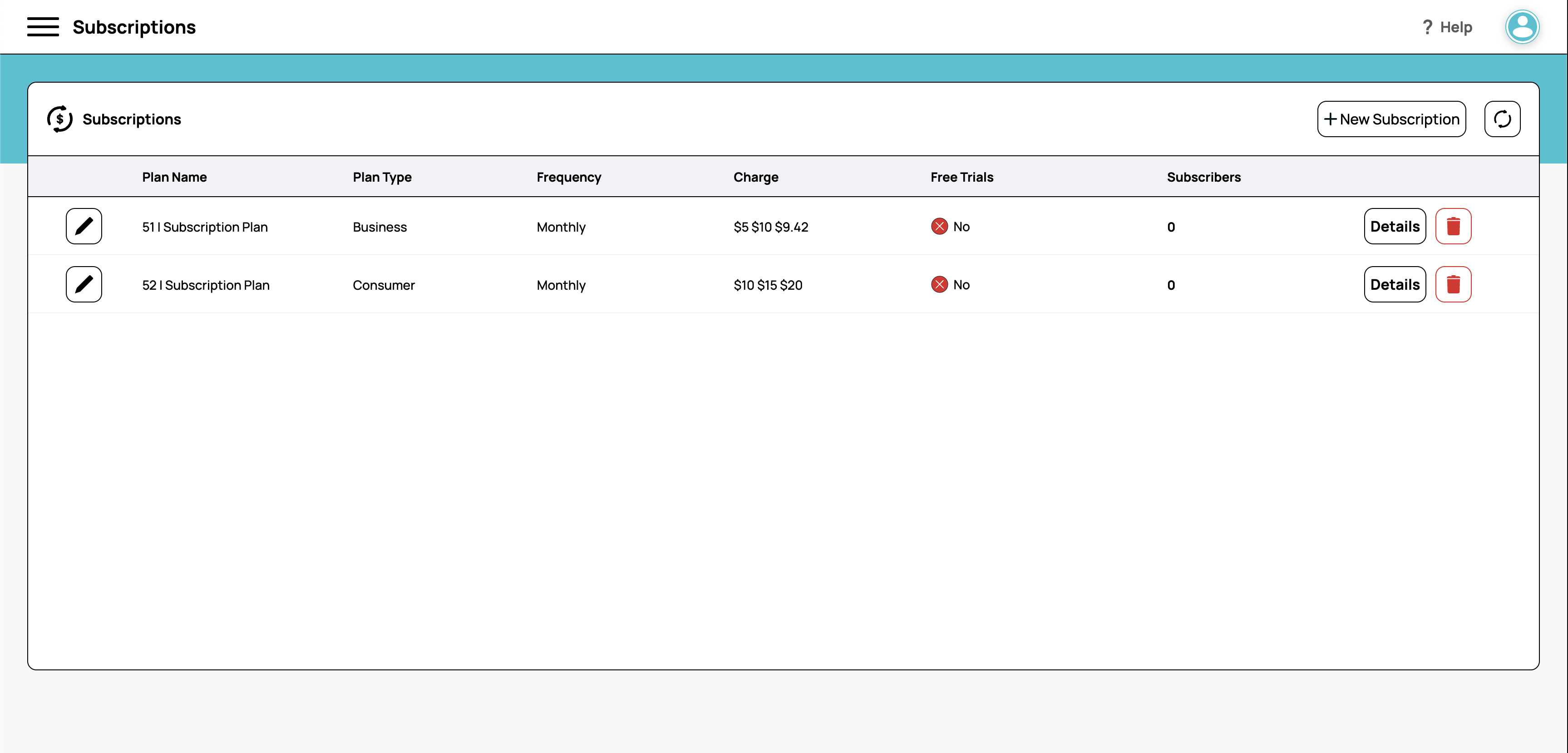Click the Plan Name column header
The width and height of the screenshot is (1568, 753).
pyautogui.click(x=174, y=177)
